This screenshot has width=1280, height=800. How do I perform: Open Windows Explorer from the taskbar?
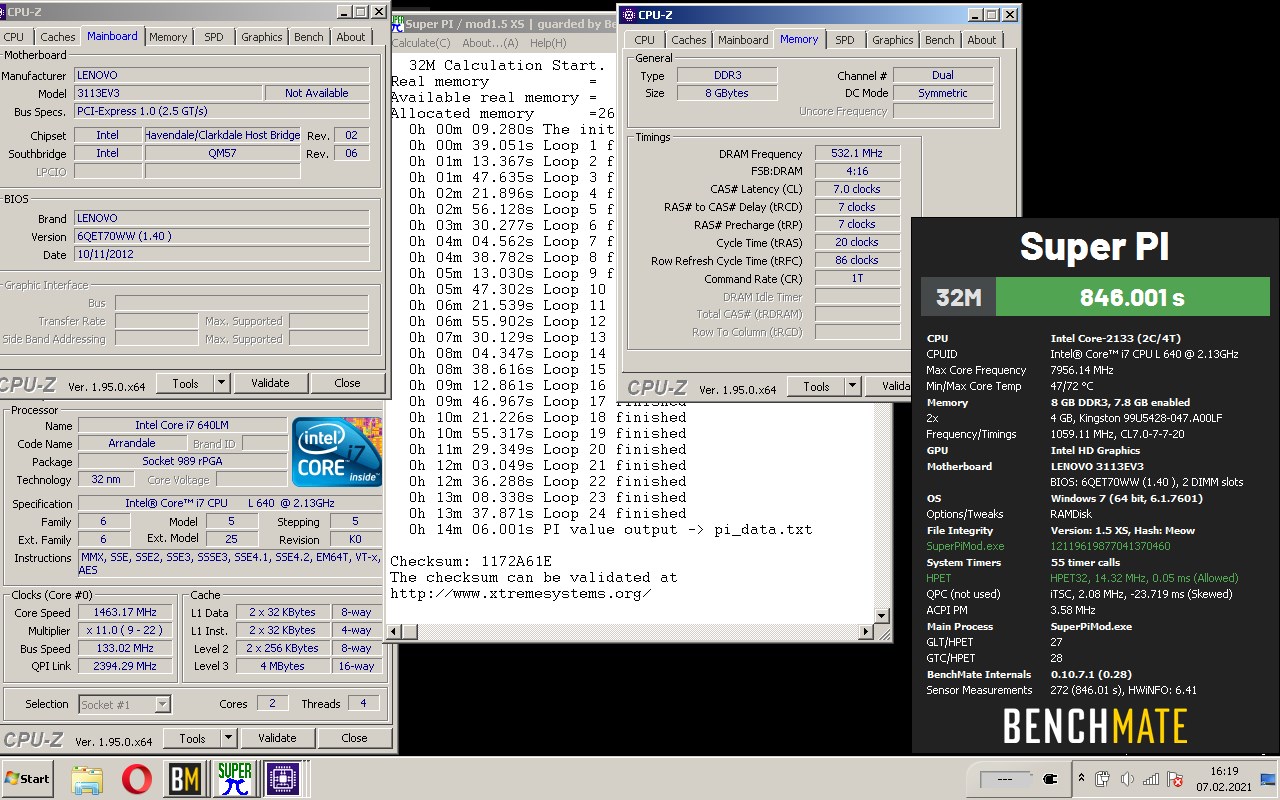coord(87,779)
